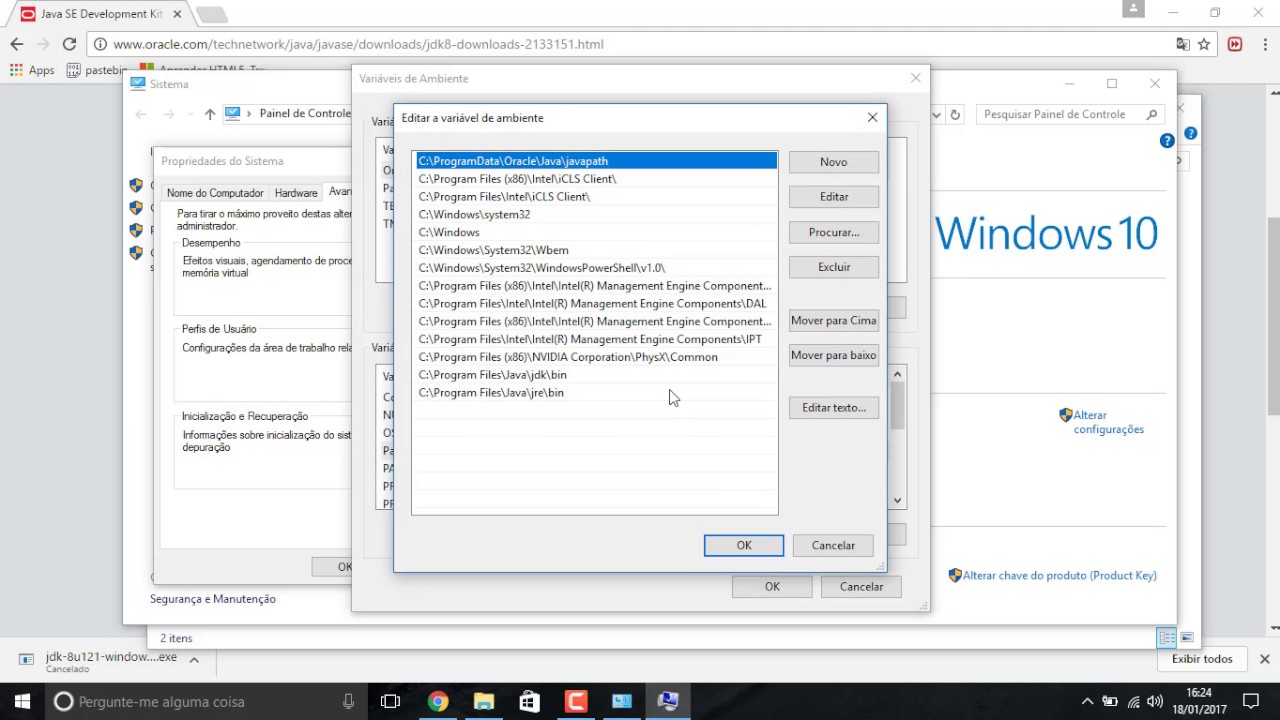1280x720 pixels.
Task: Close the downloads bar
Action: coord(1264,659)
